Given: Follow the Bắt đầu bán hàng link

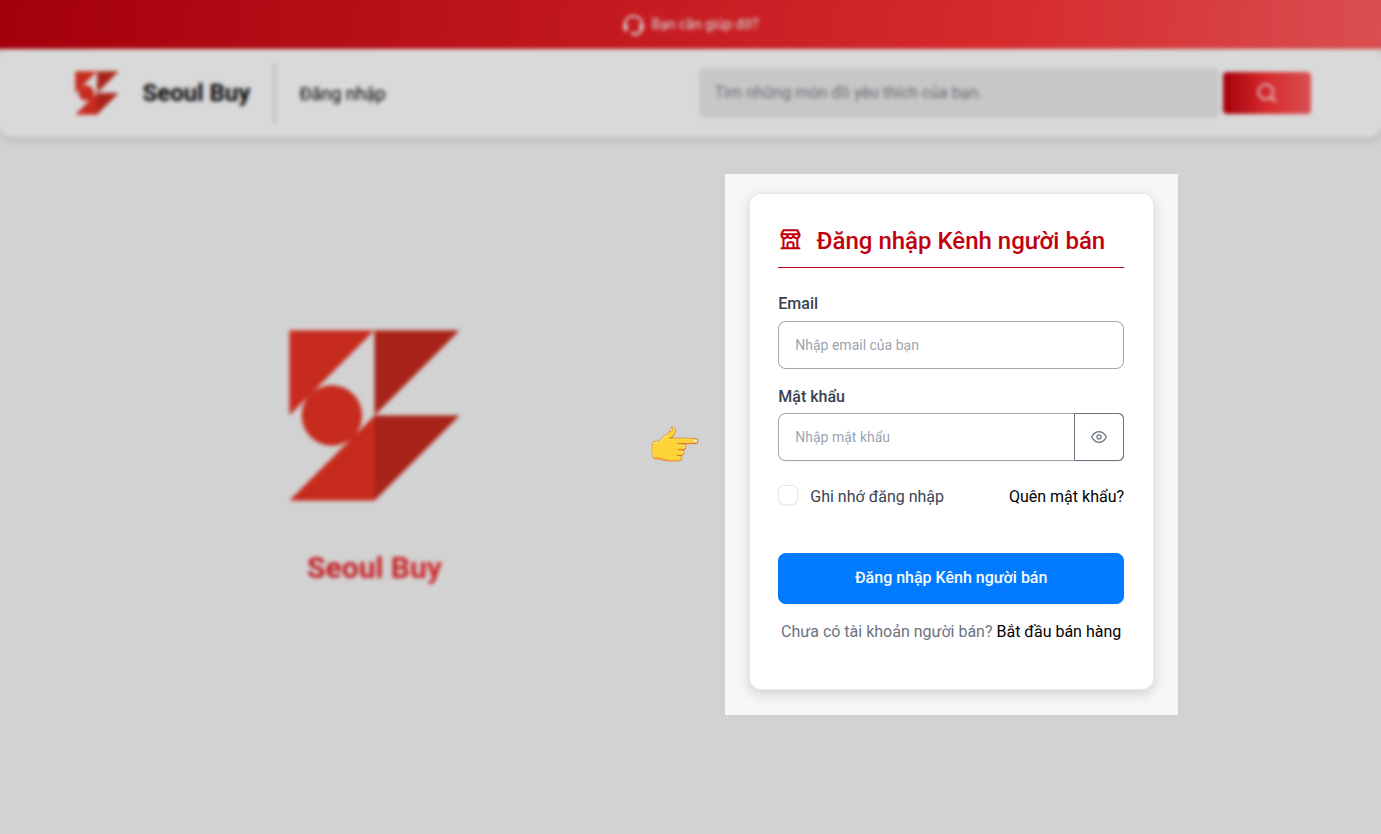Looking at the screenshot, I should [1059, 632].
